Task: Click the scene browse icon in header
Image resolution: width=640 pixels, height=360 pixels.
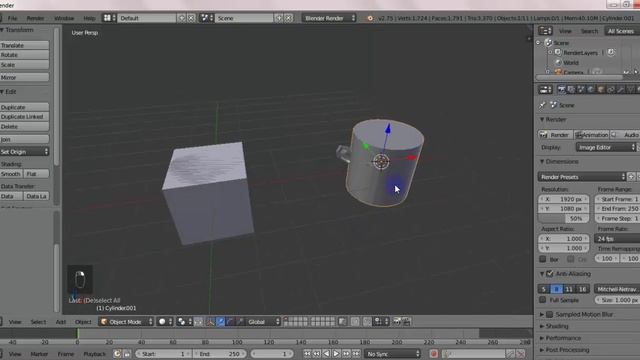Action: [x=207, y=18]
